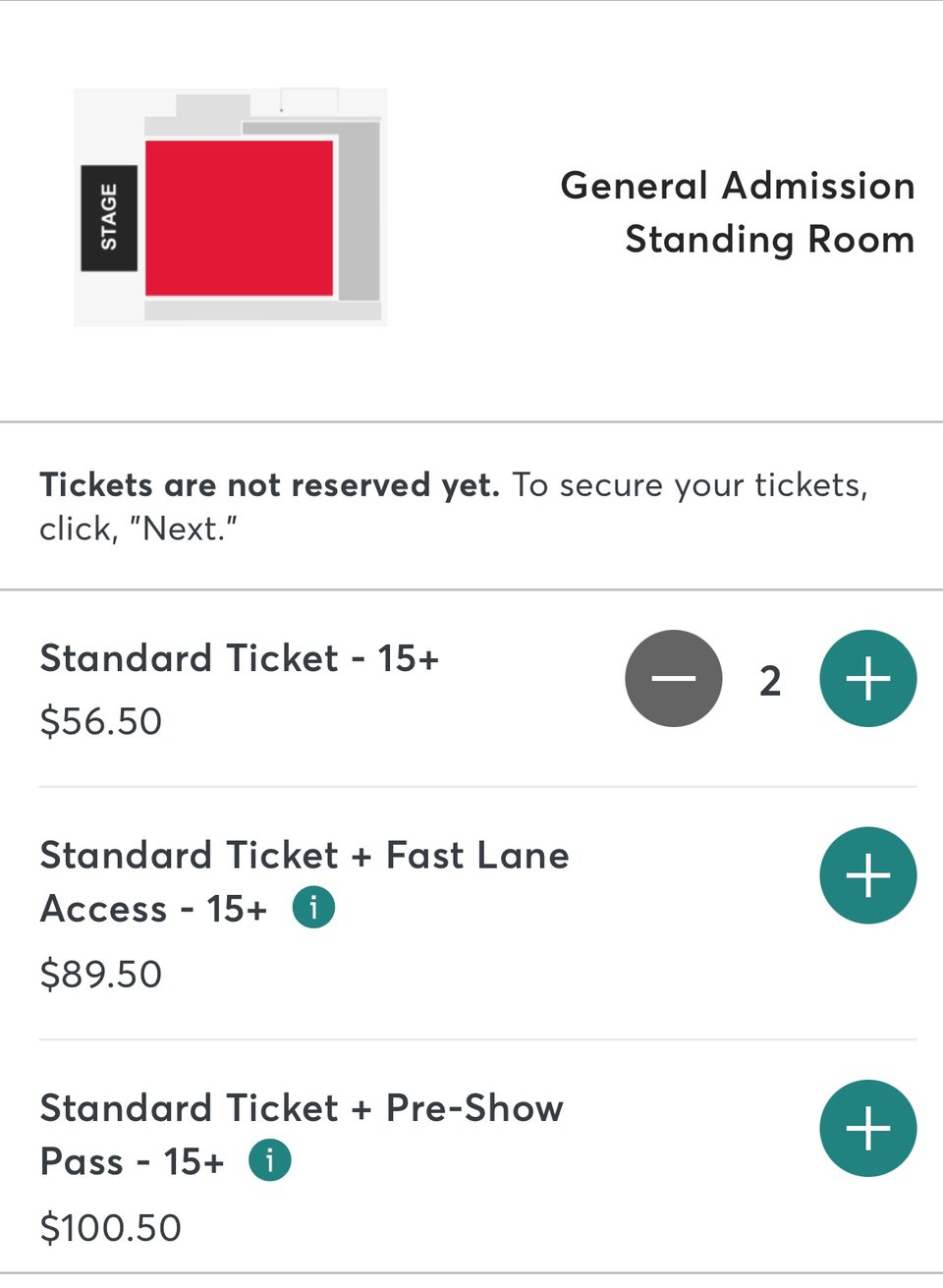The height and width of the screenshot is (1288, 943).
Task: Show info about the Pre-Show Pass
Action: [x=270, y=1160]
